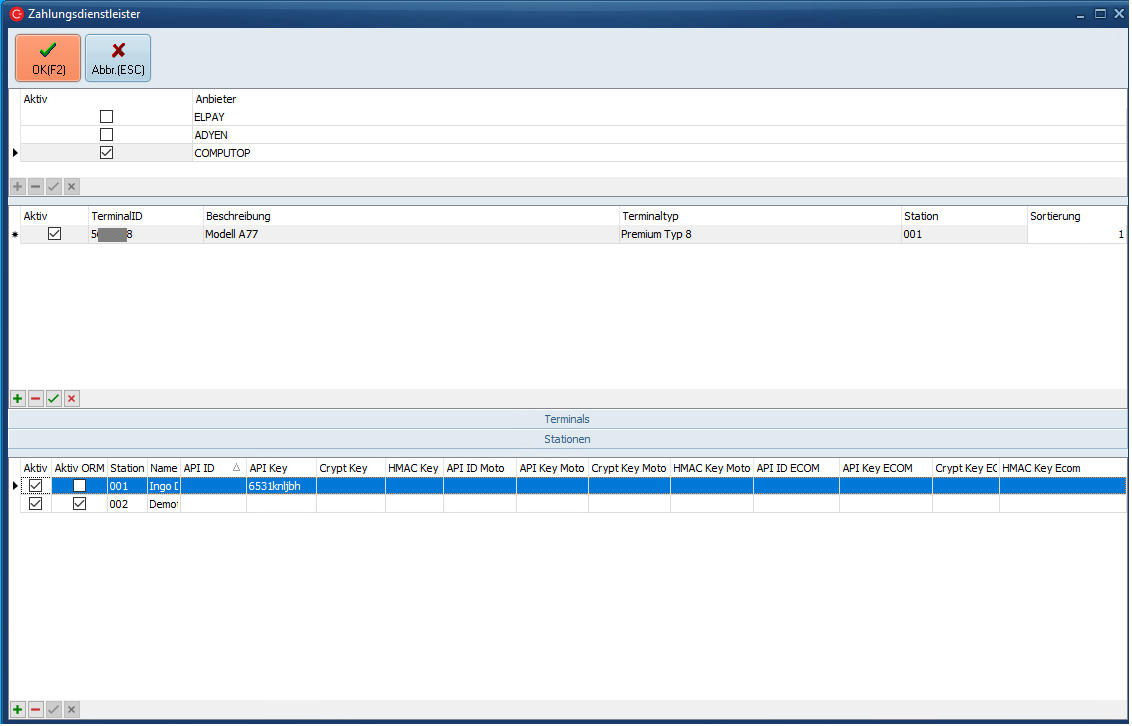Viewport: 1132px width, 726px height.
Task: Click the red X cancel icon in terminal toolbar
Action: click(x=72, y=398)
